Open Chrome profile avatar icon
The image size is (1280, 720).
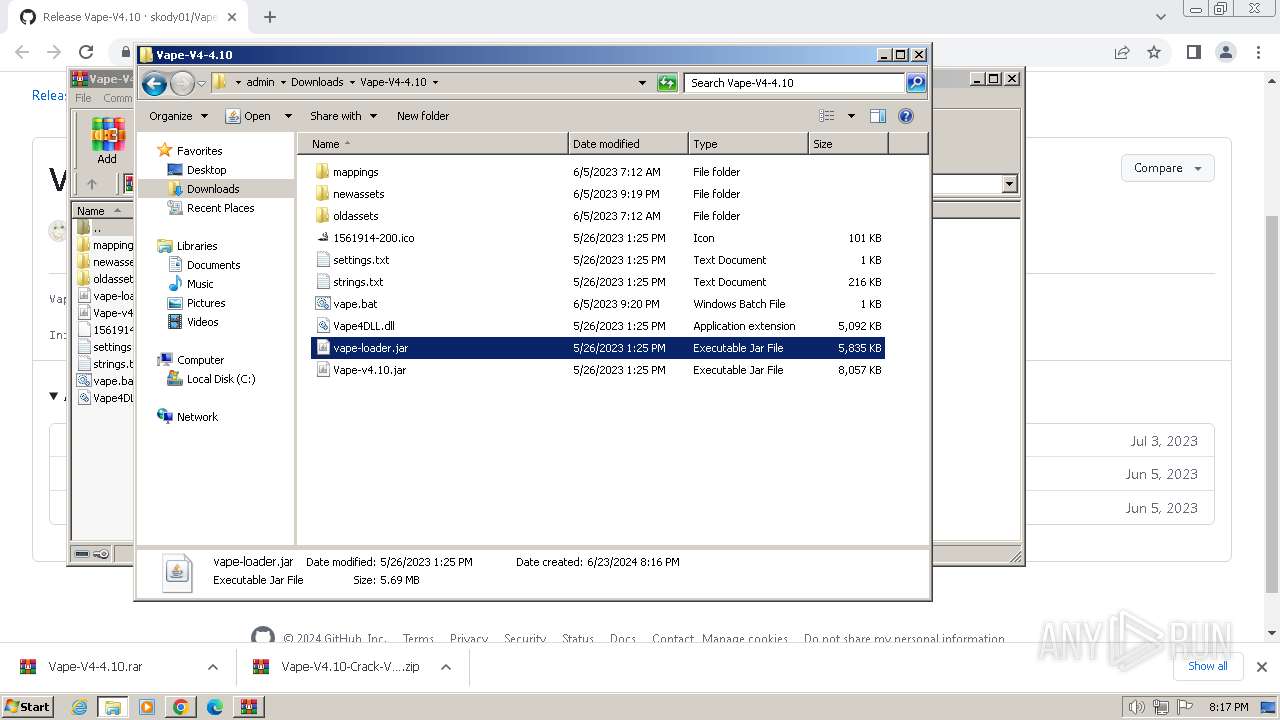[x=1226, y=52]
